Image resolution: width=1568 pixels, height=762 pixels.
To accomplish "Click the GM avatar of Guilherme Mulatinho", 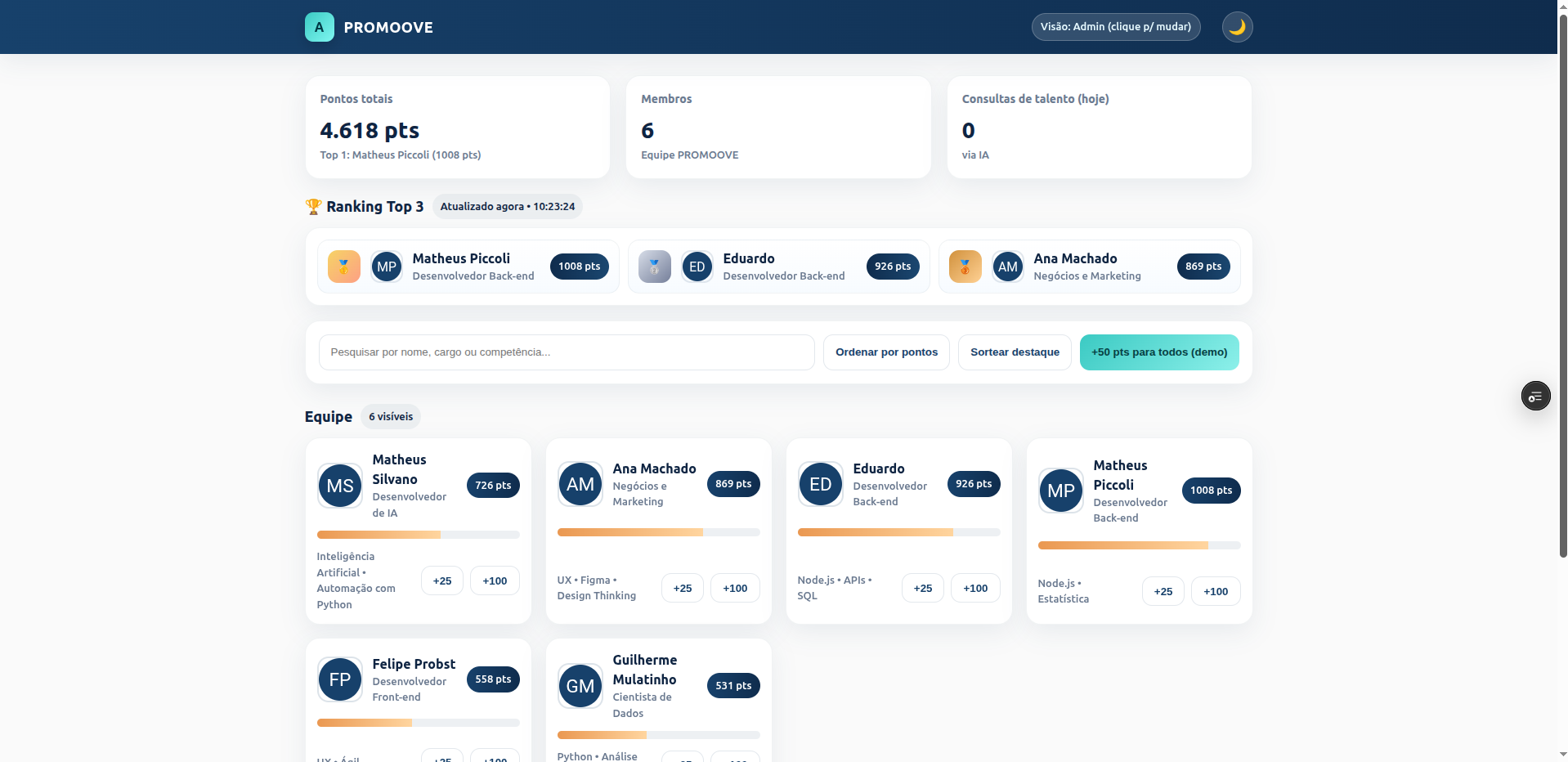I will (x=580, y=686).
